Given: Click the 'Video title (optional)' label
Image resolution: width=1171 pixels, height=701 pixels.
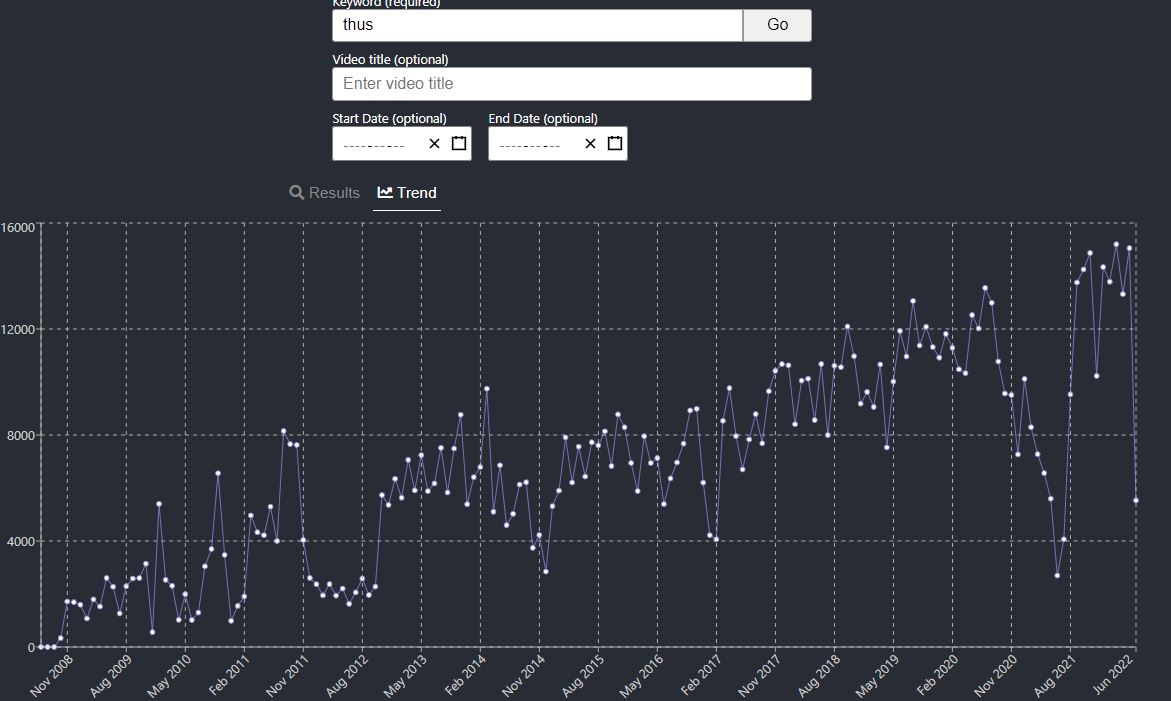Looking at the screenshot, I should coord(391,59).
